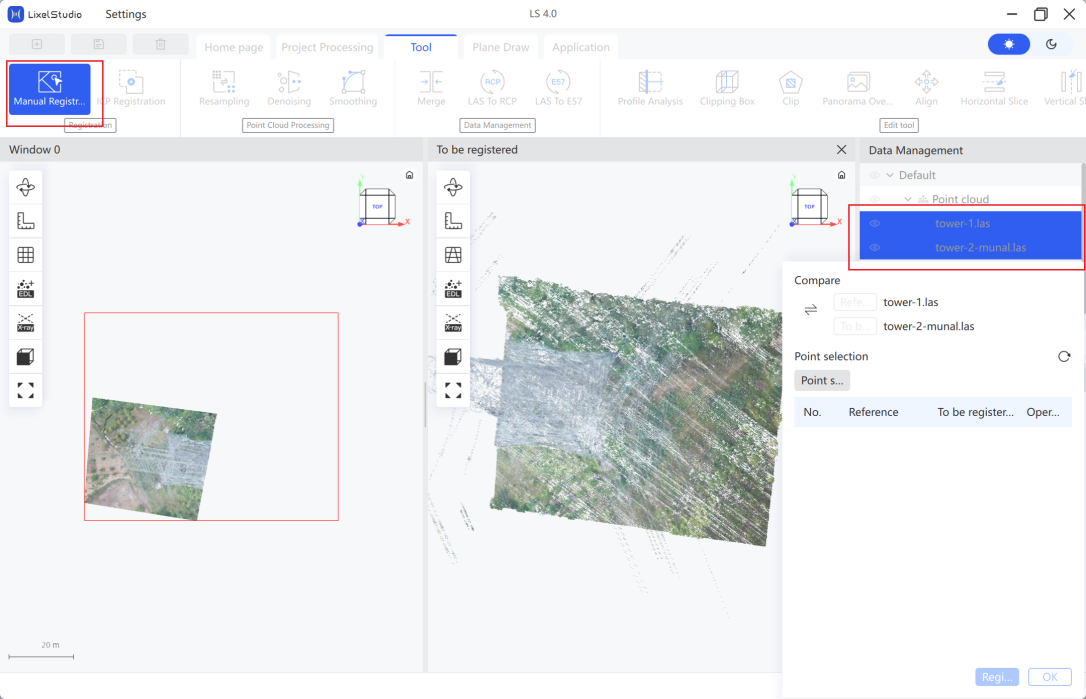The image size is (1086, 699).
Task: Select tower-1.las in Data Management
Action: [970, 223]
